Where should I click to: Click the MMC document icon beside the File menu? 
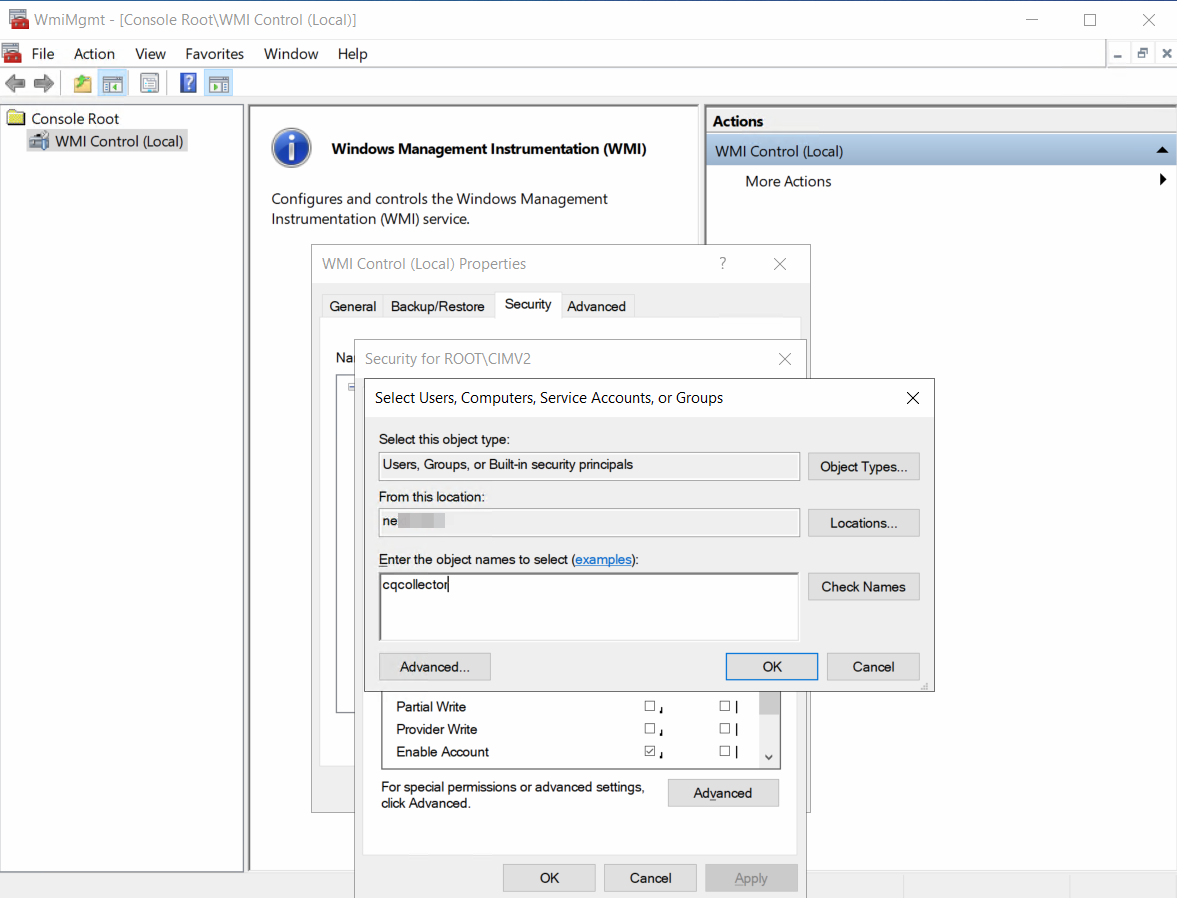[12, 53]
